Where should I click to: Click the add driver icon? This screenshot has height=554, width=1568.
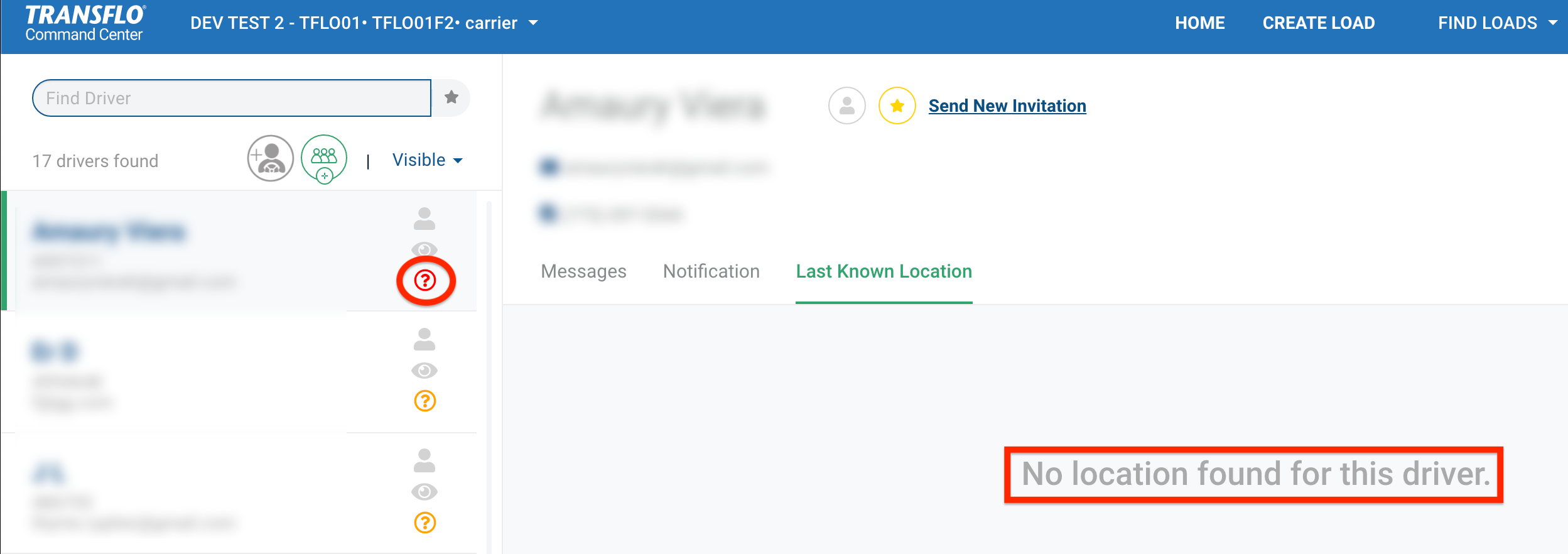(x=270, y=158)
